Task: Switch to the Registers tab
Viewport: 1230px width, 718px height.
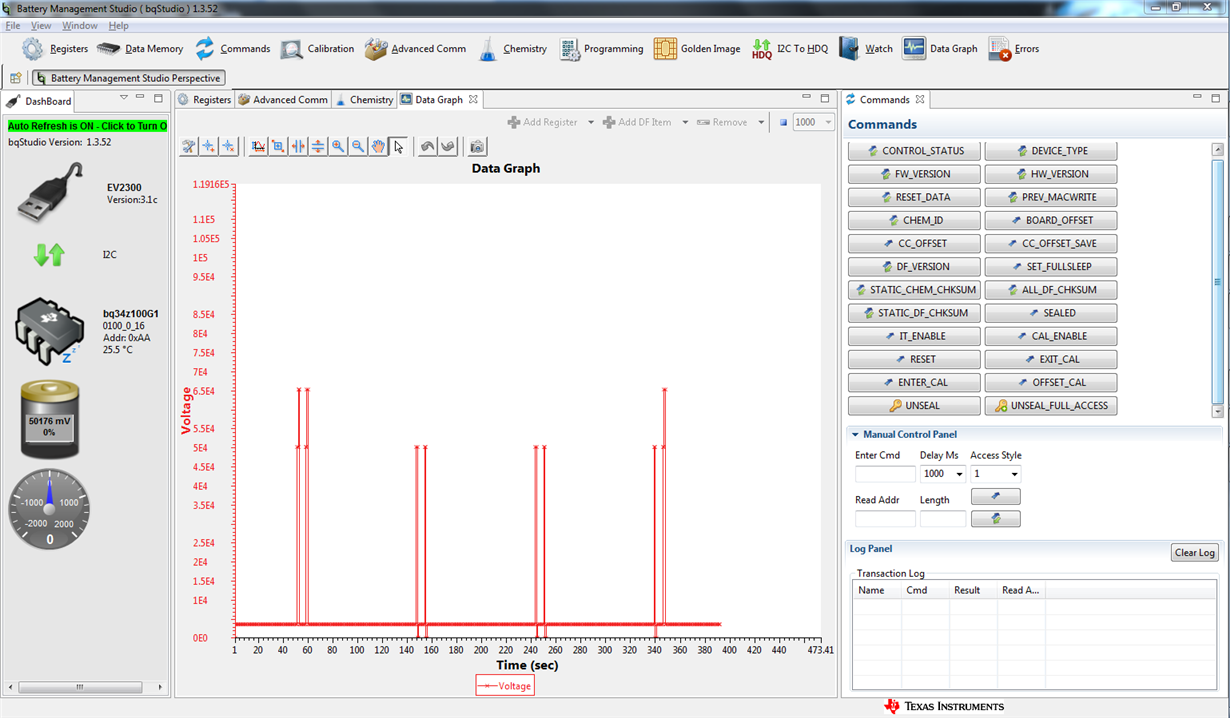Action: [x=204, y=100]
